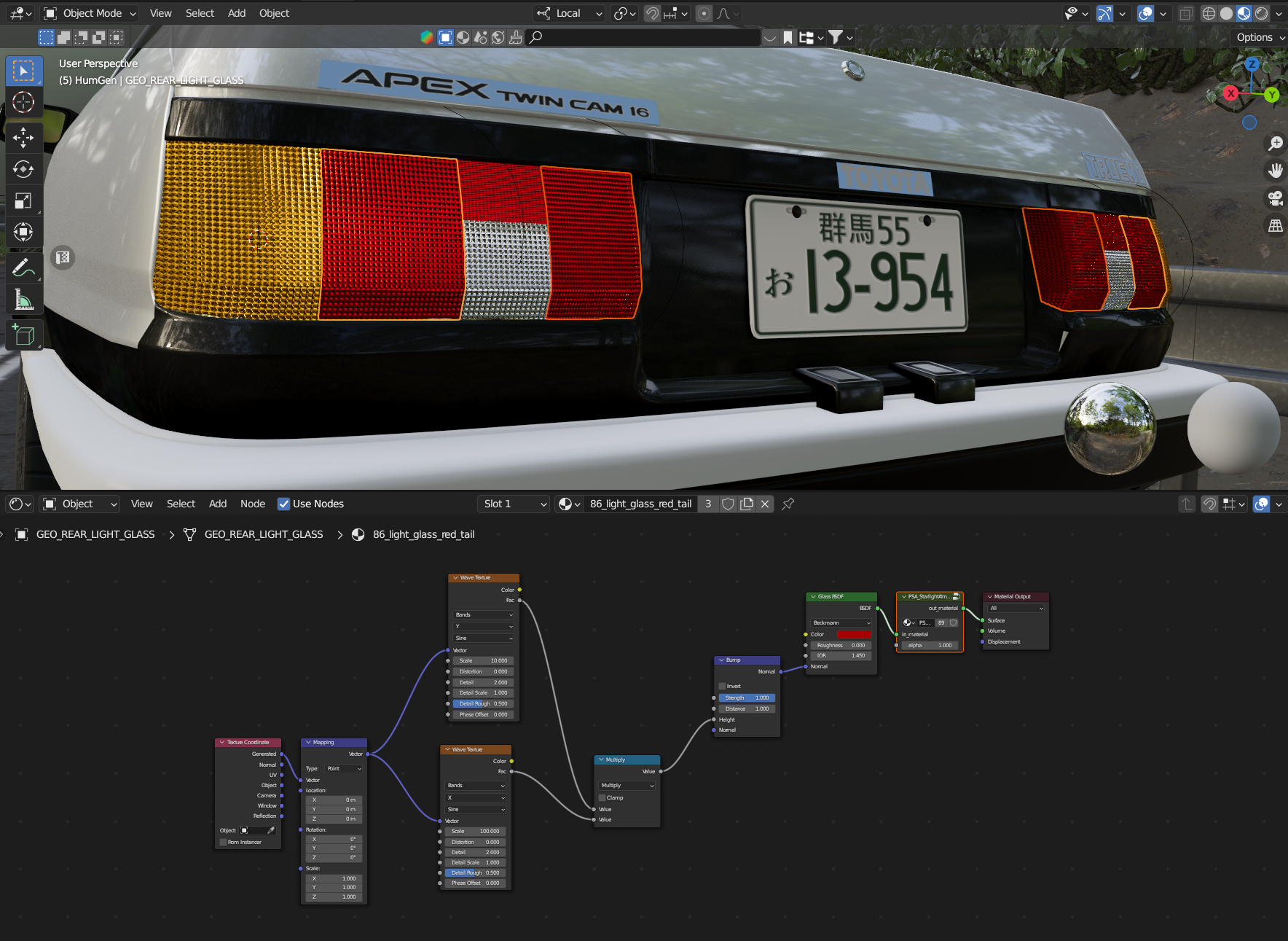Viewport: 1288px width, 941px height.
Task: Click the pan view hand icon
Action: pyautogui.click(x=1275, y=171)
